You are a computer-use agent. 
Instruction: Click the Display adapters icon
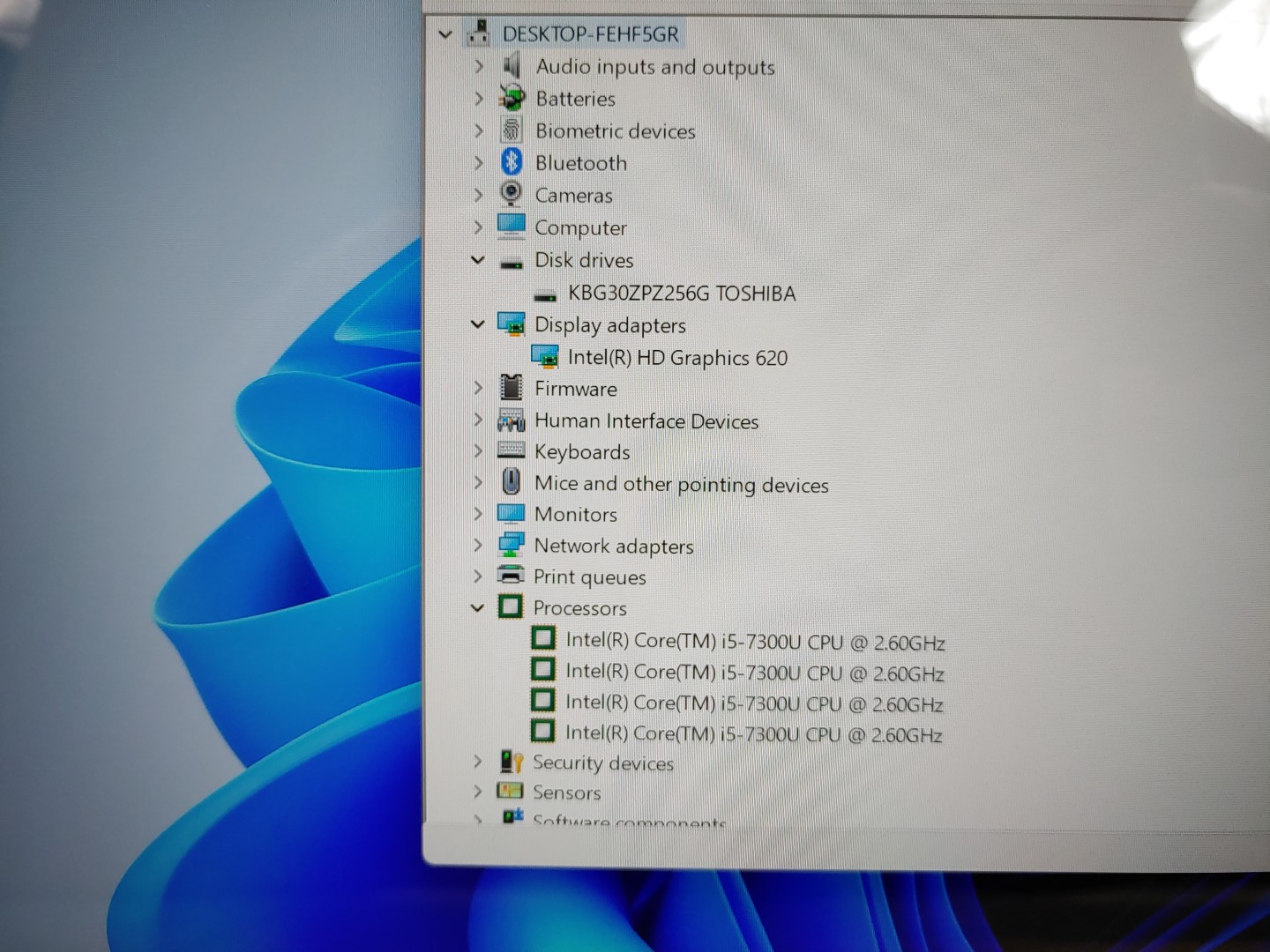click(x=512, y=324)
